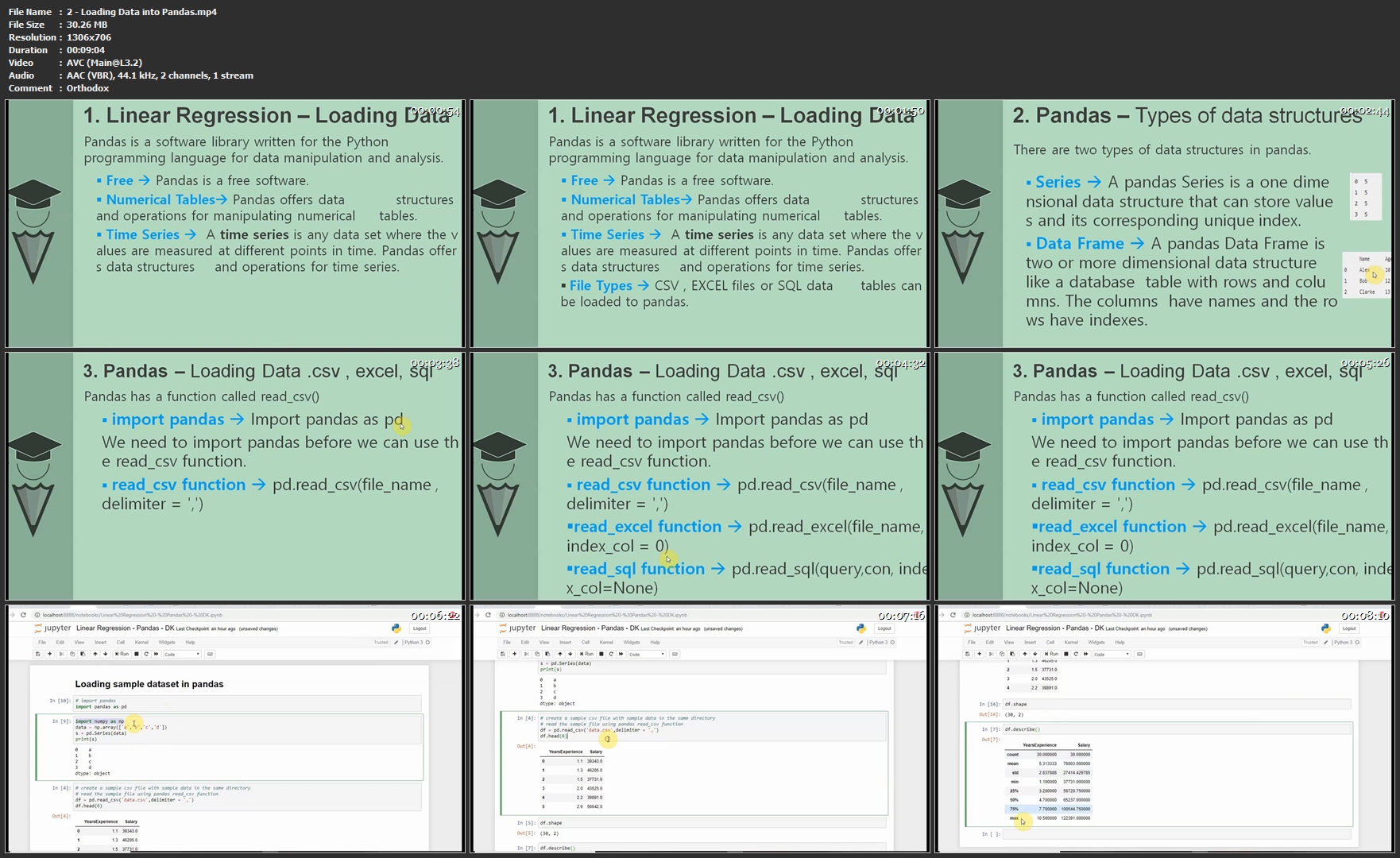The width and height of the screenshot is (1400, 858).
Task: Open the Kernel menu in the 00:06:22 frame
Action: (x=141, y=642)
